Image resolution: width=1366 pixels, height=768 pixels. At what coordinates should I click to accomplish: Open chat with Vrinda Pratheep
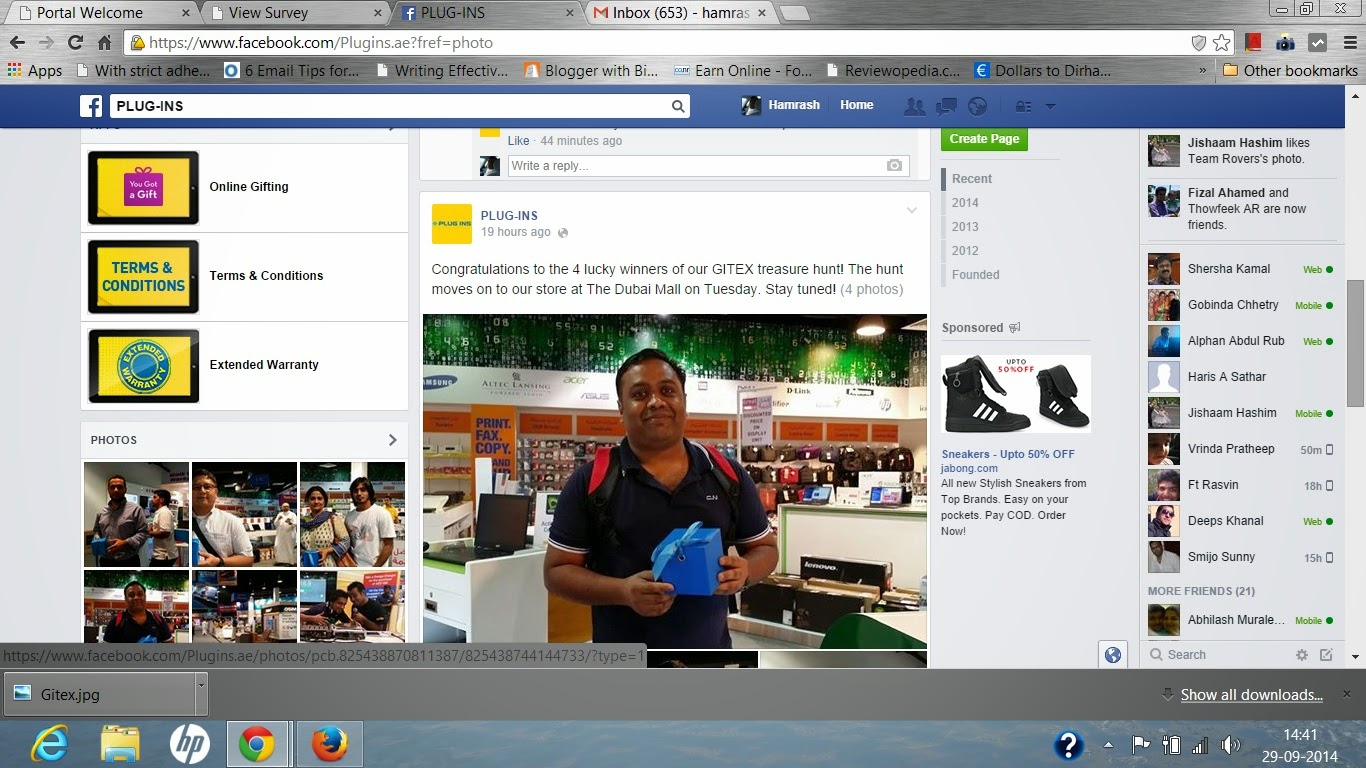[1240, 449]
